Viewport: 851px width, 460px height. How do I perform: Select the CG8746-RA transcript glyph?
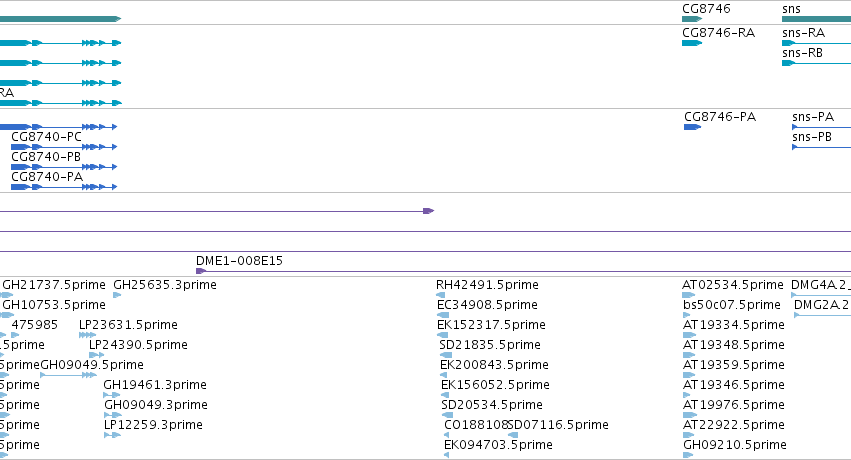(692, 43)
